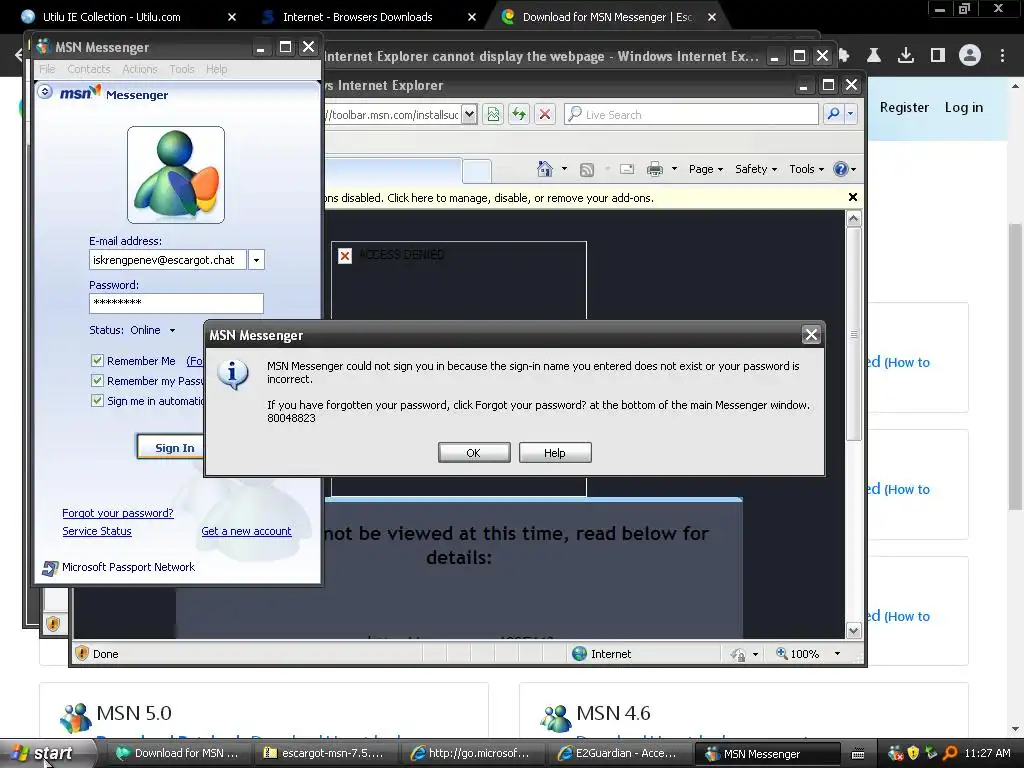This screenshot has height=768, width=1024.
Task: Open E2Guardian - Access taskbar item
Action: click(618, 753)
